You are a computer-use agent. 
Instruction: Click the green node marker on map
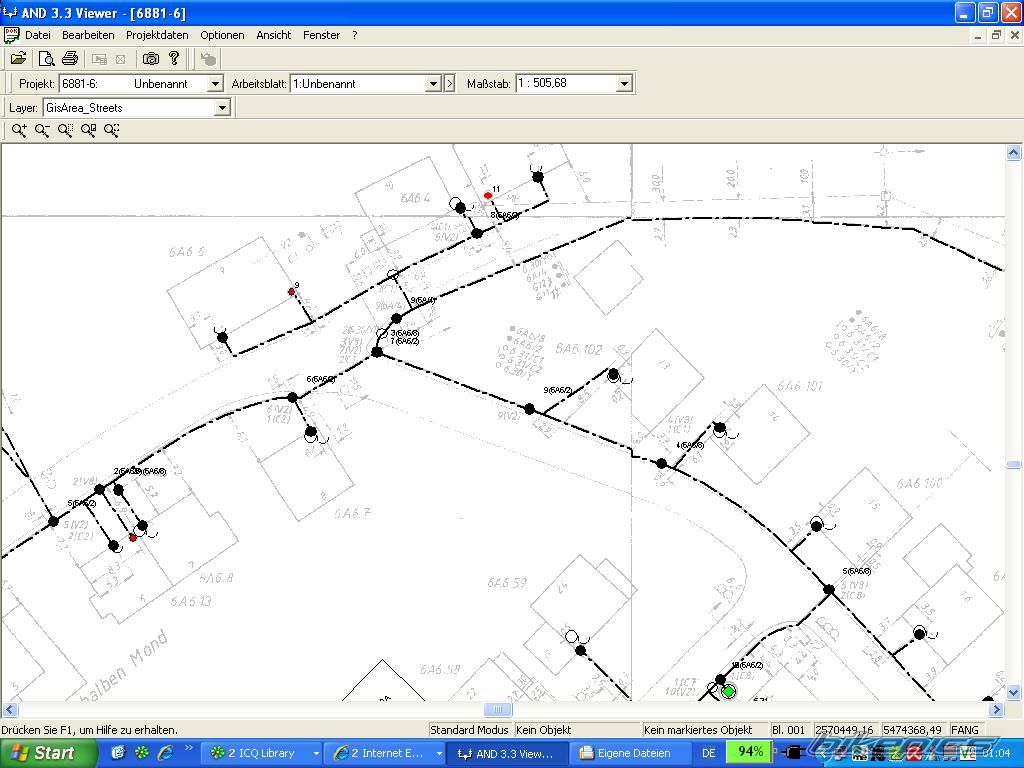pos(729,691)
